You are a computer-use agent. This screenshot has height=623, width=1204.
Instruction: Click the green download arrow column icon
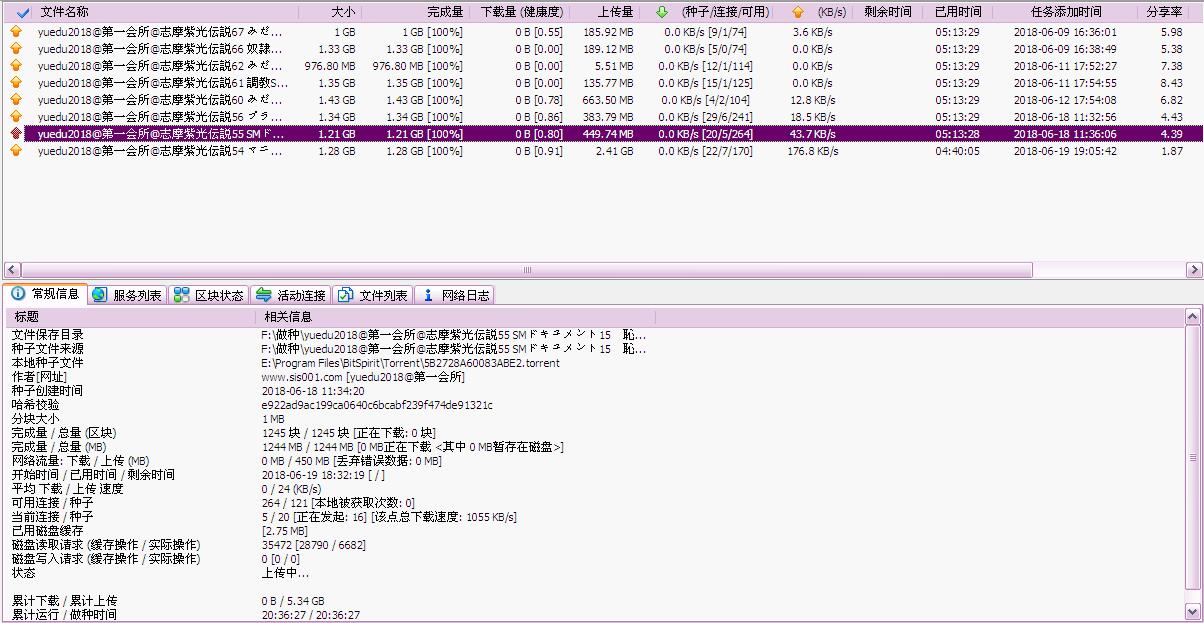pyautogui.click(x=662, y=12)
